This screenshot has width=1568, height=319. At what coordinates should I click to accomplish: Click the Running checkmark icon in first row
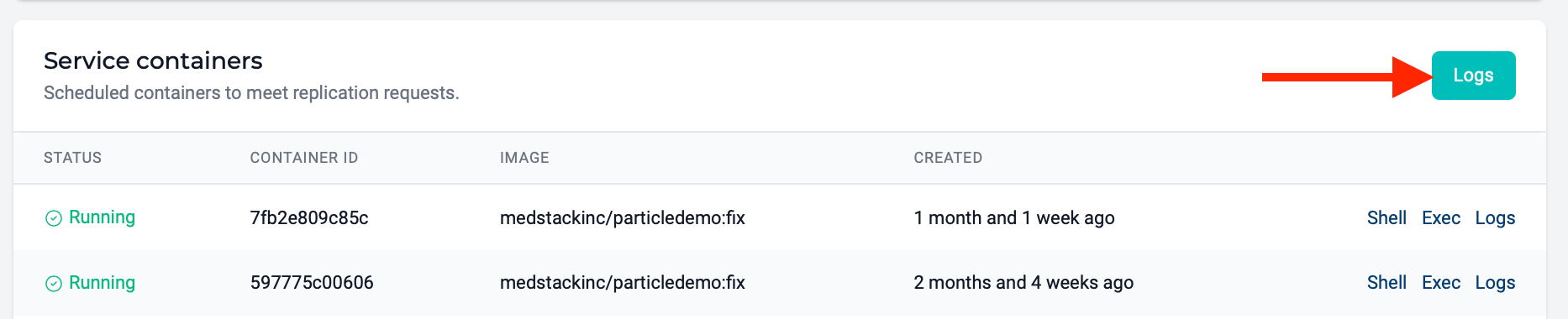pyautogui.click(x=53, y=218)
